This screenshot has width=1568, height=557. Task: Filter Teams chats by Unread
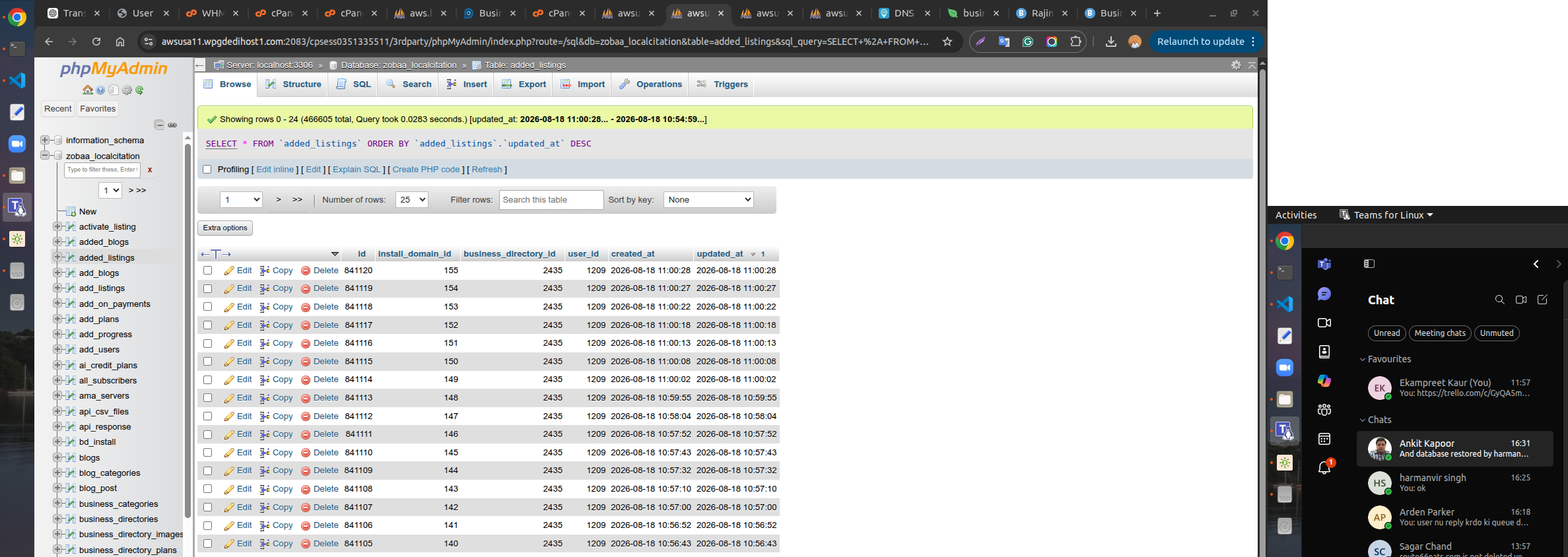(x=1386, y=333)
